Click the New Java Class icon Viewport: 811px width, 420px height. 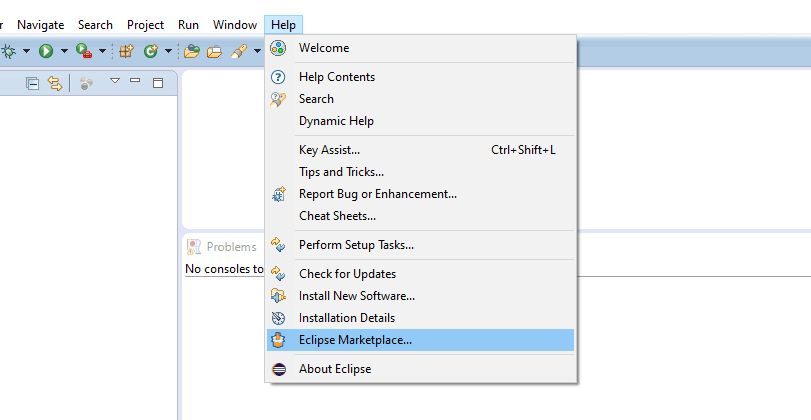pos(151,51)
